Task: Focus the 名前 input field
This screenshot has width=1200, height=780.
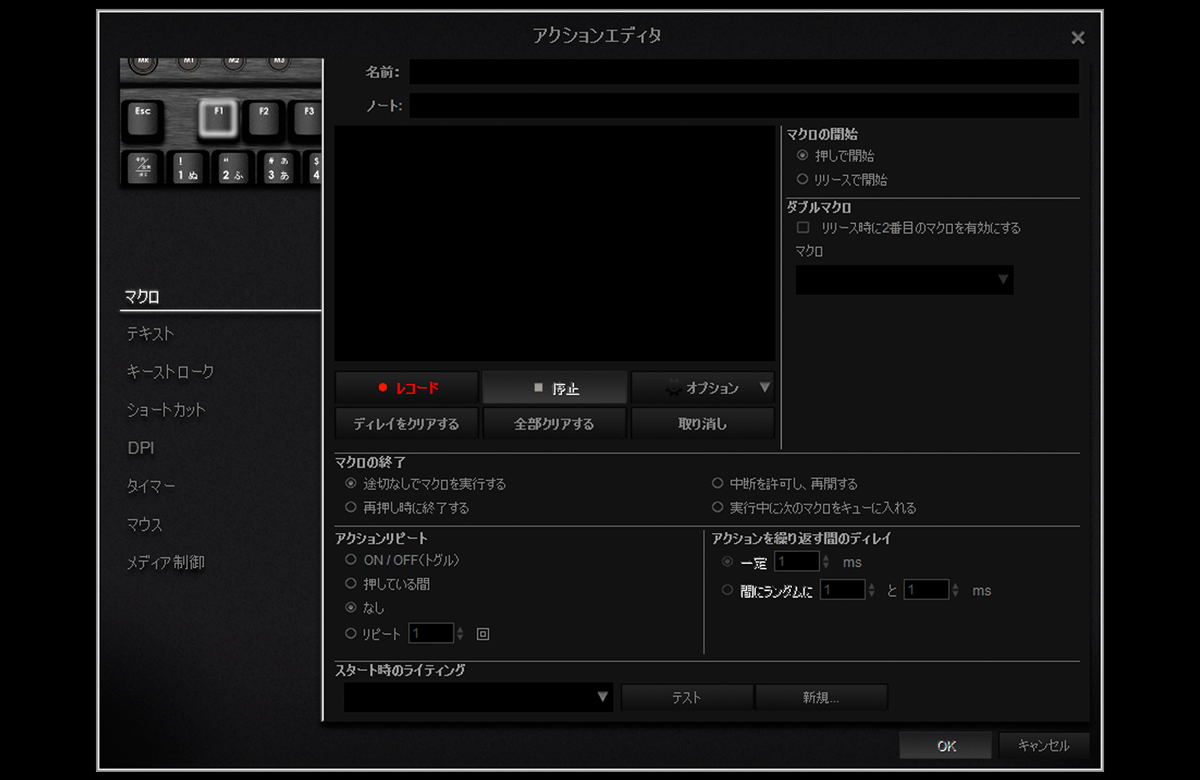Action: 744,72
